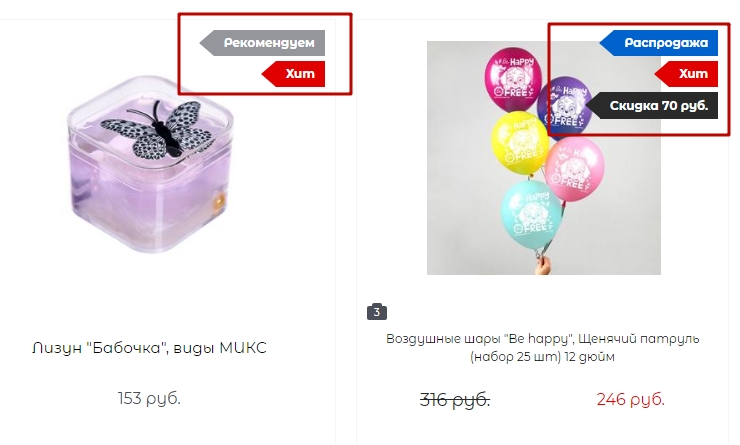Click the black "Скидка 70 руб." badge
This screenshot has height=445, width=740.
652,105
